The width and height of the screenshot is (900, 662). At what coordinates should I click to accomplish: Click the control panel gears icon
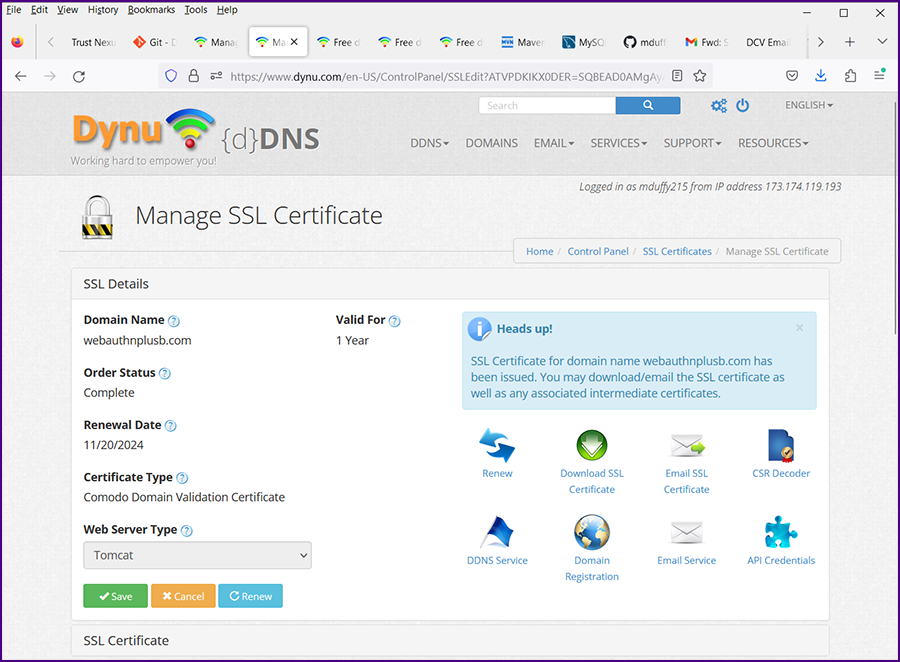point(719,106)
